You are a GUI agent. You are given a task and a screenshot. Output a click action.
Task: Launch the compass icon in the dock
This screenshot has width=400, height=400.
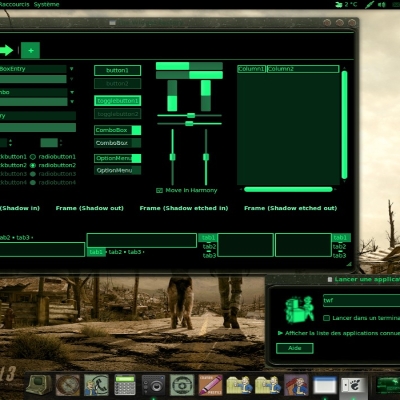tap(68, 385)
